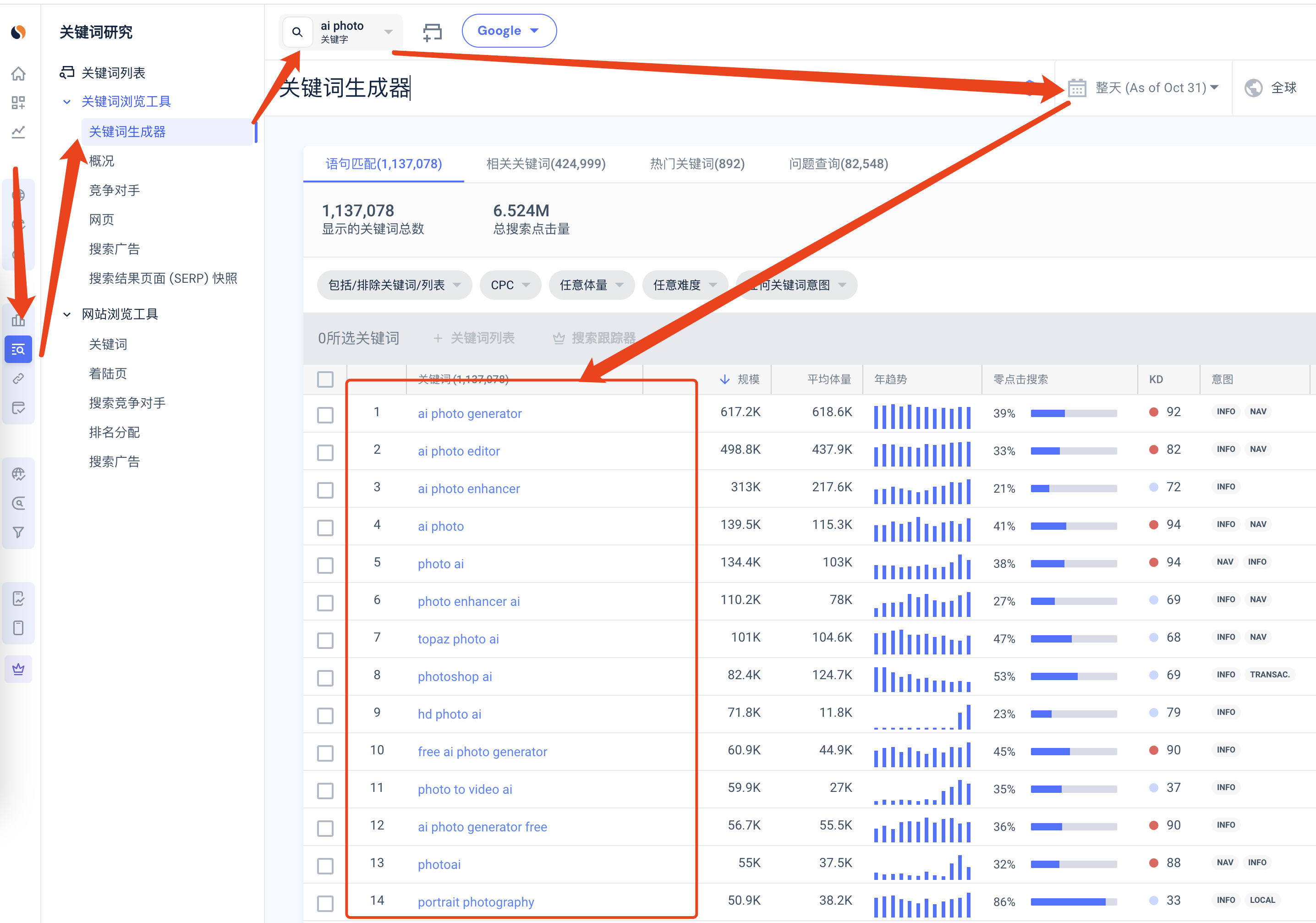Open the 包括/排除关键词/列表 filter dropdown

click(x=395, y=285)
